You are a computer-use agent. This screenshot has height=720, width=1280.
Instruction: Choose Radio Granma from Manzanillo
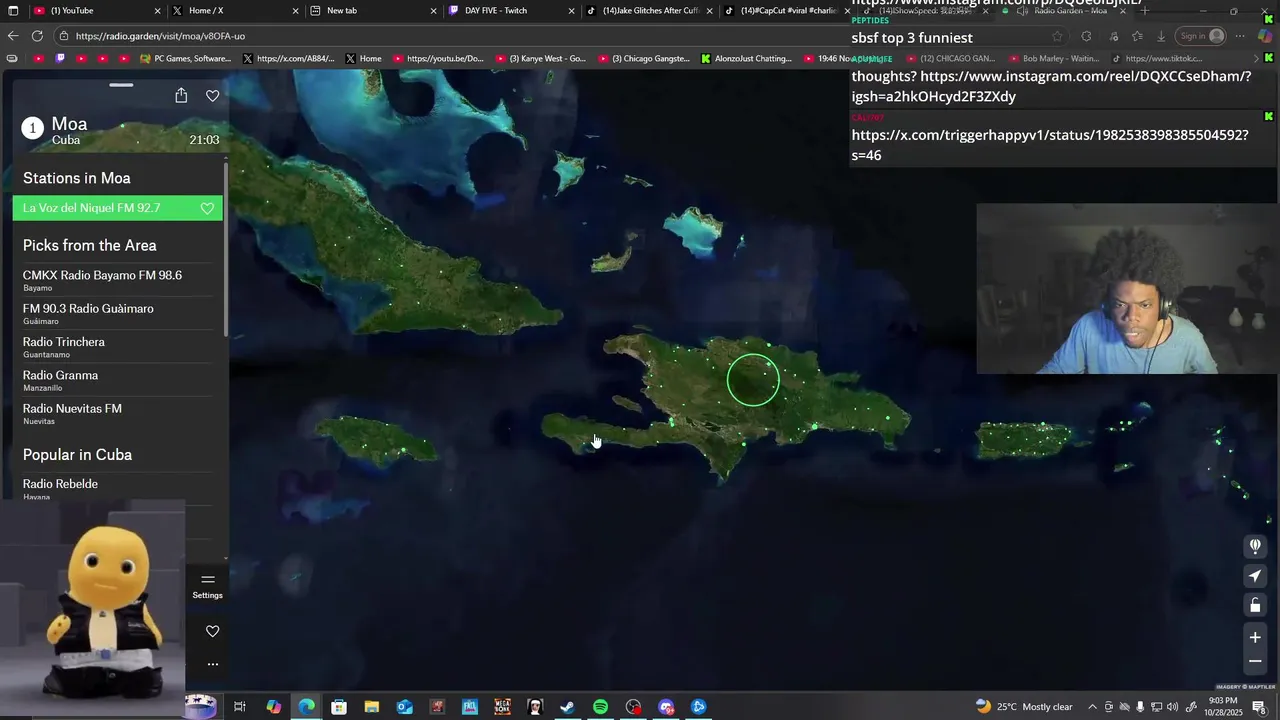(x=118, y=380)
